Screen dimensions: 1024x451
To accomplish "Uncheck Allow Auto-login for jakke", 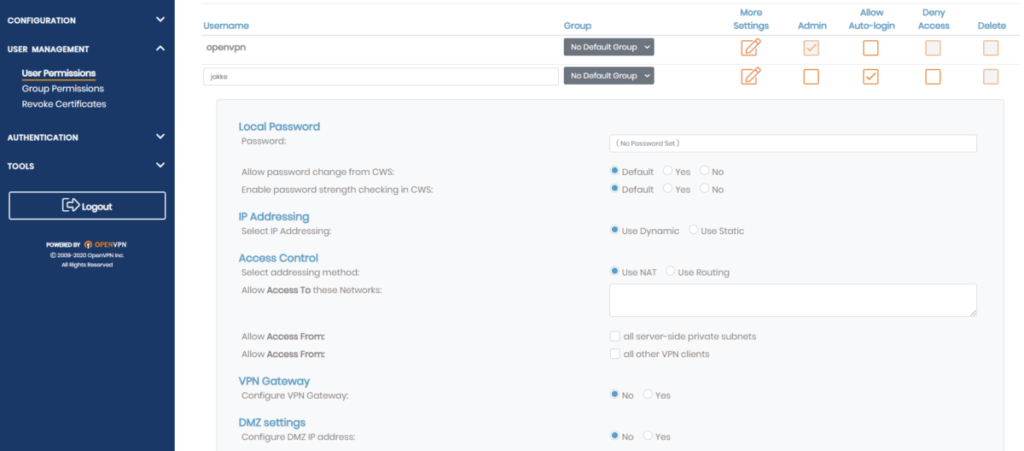I will tap(871, 77).
